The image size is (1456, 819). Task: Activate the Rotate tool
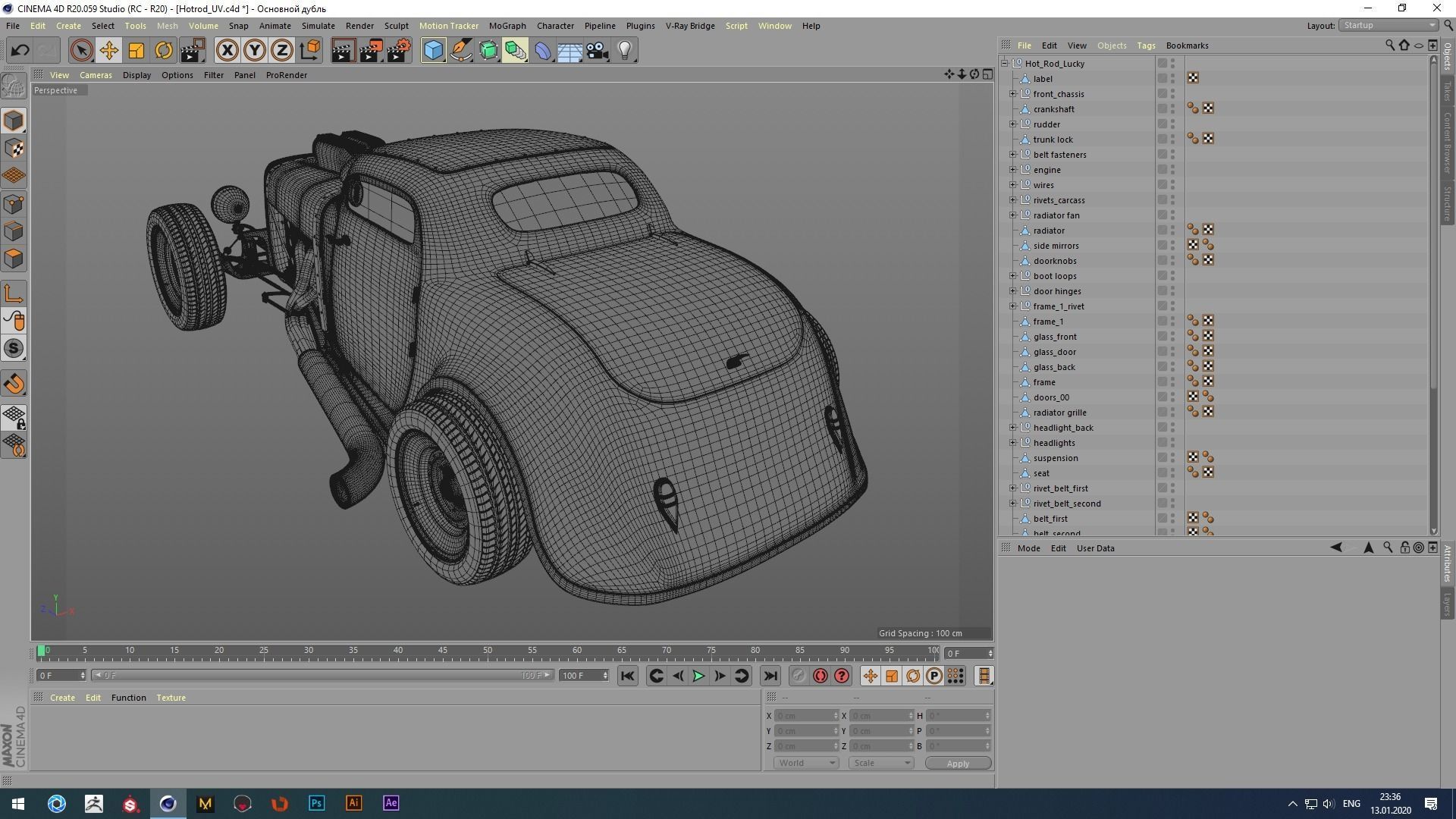[163, 51]
